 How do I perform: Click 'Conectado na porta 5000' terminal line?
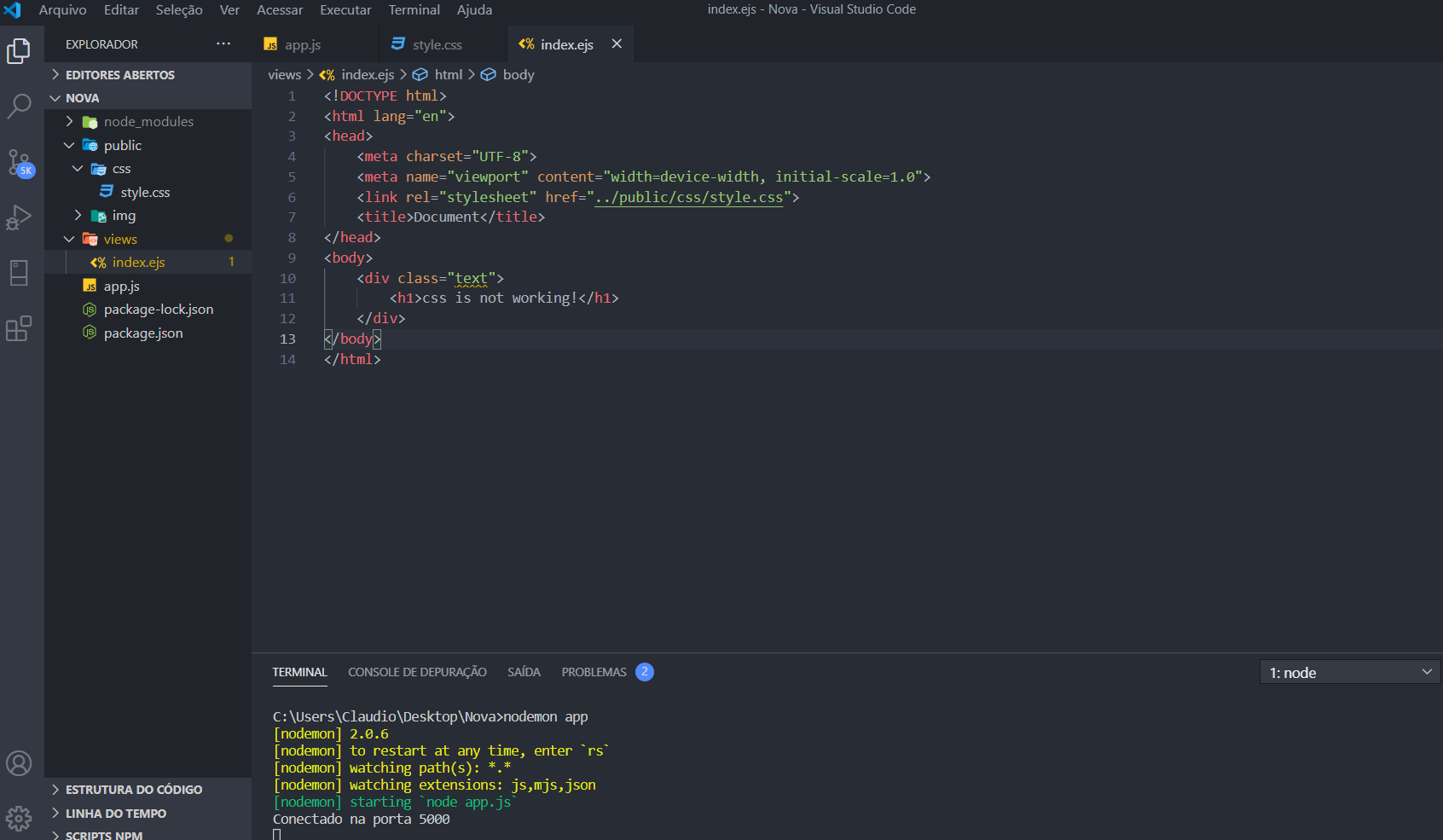click(x=362, y=819)
